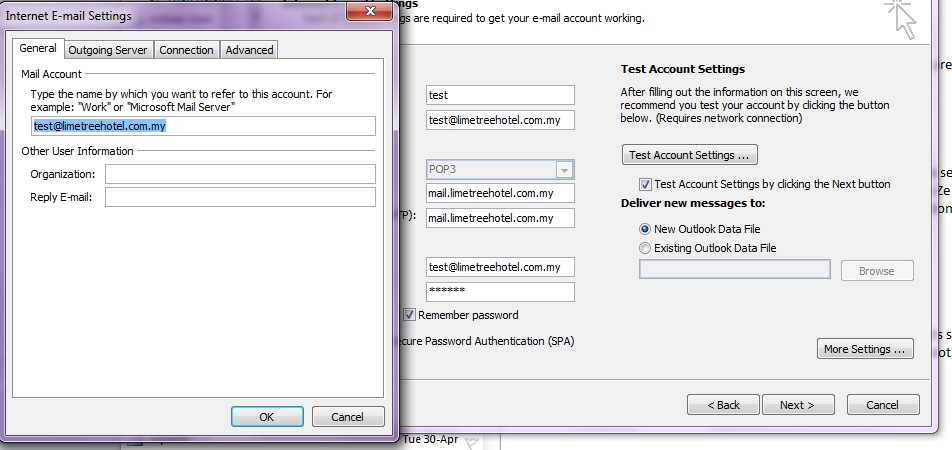
Task: Choose Existing Outlook Data File option
Action: click(x=645, y=248)
